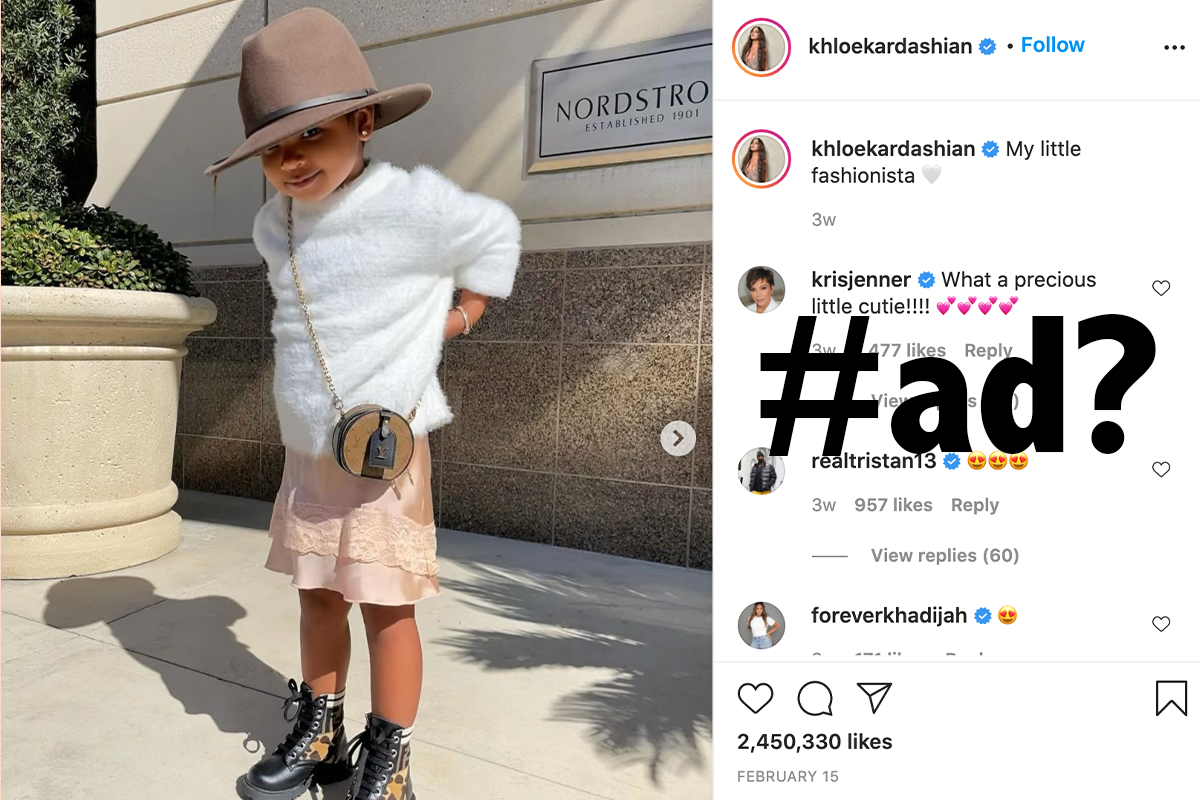View the 2,450,330 likes list
This screenshot has height=800, width=1200.
[x=814, y=742]
